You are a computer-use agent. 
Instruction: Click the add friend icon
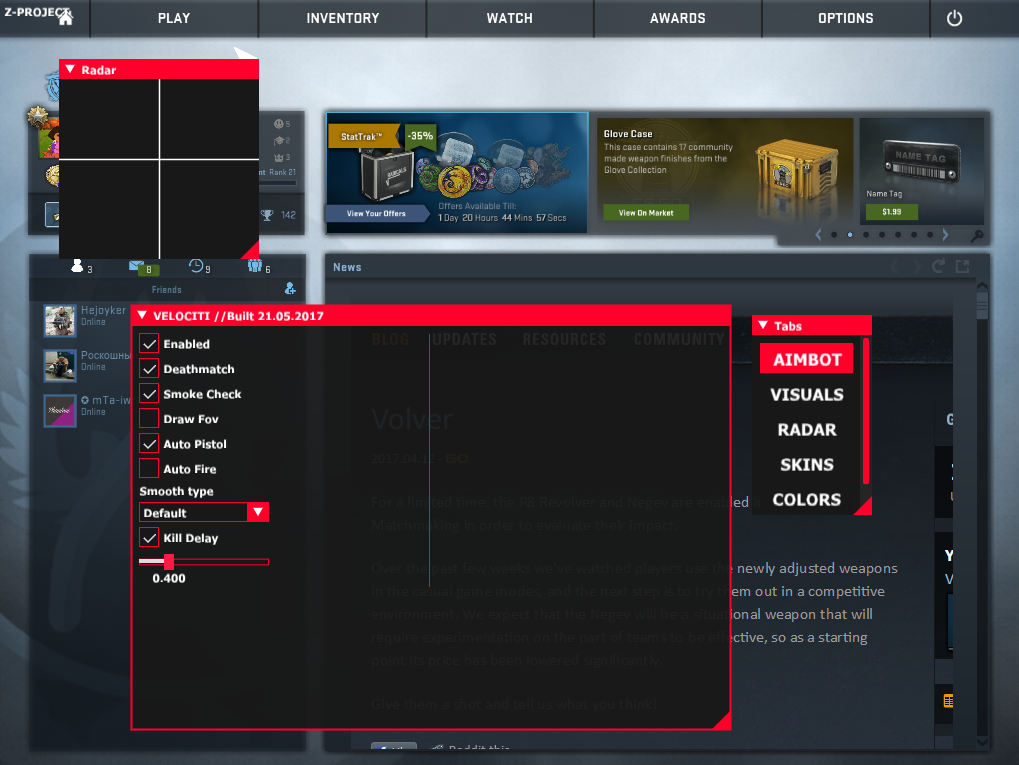tap(290, 288)
